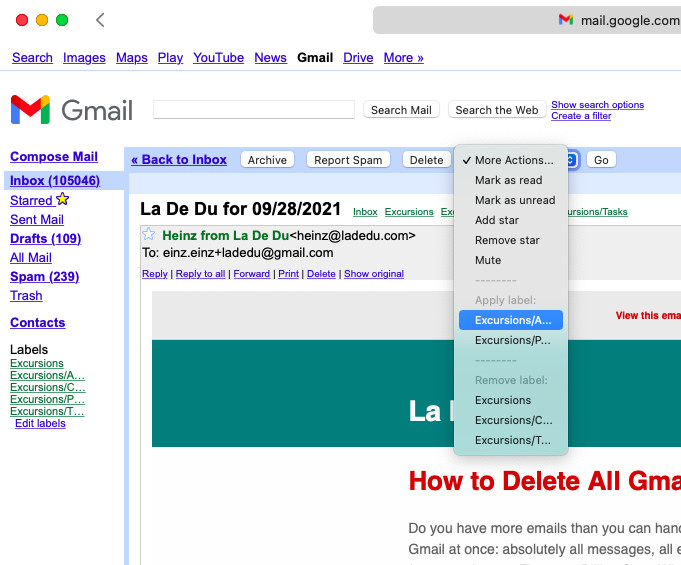Click the Reply link
The width and height of the screenshot is (681, 565).
(x=155, y=274)
